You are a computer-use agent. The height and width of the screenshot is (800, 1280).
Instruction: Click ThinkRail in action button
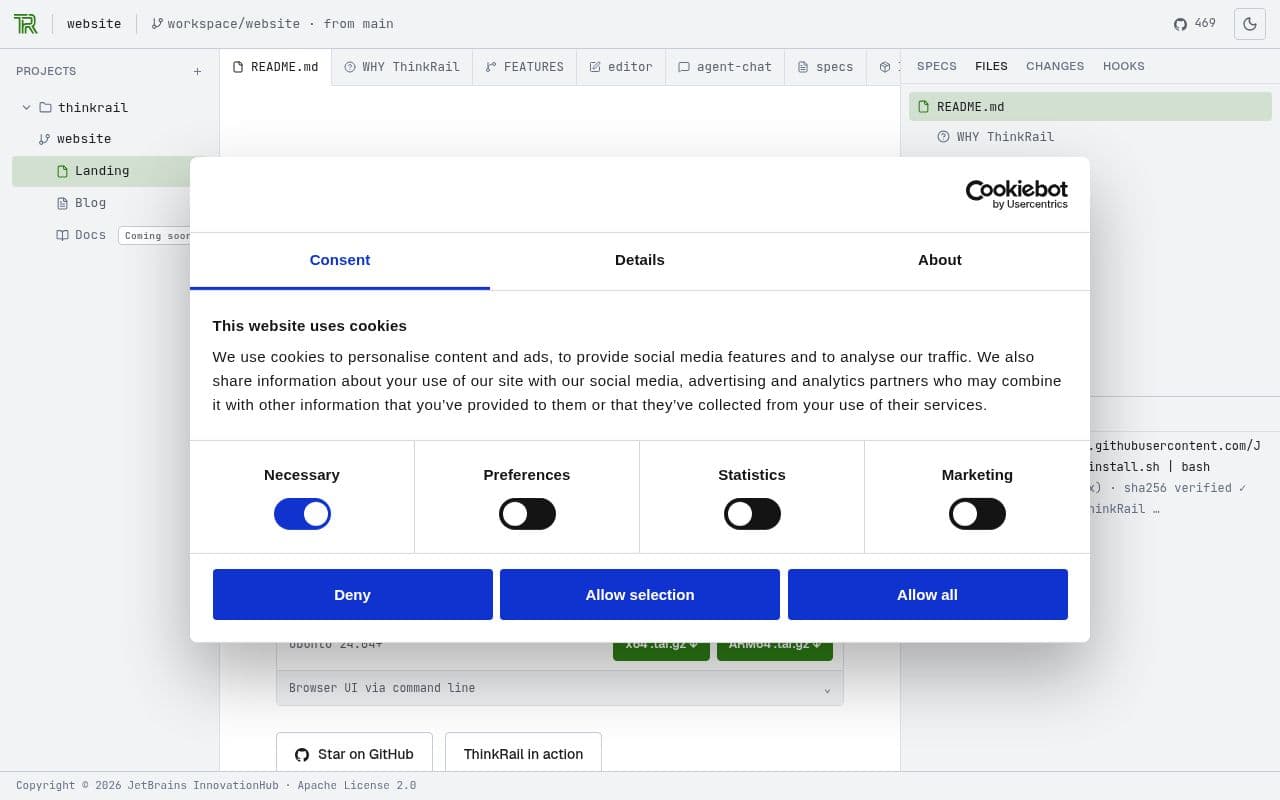[523, 752]
